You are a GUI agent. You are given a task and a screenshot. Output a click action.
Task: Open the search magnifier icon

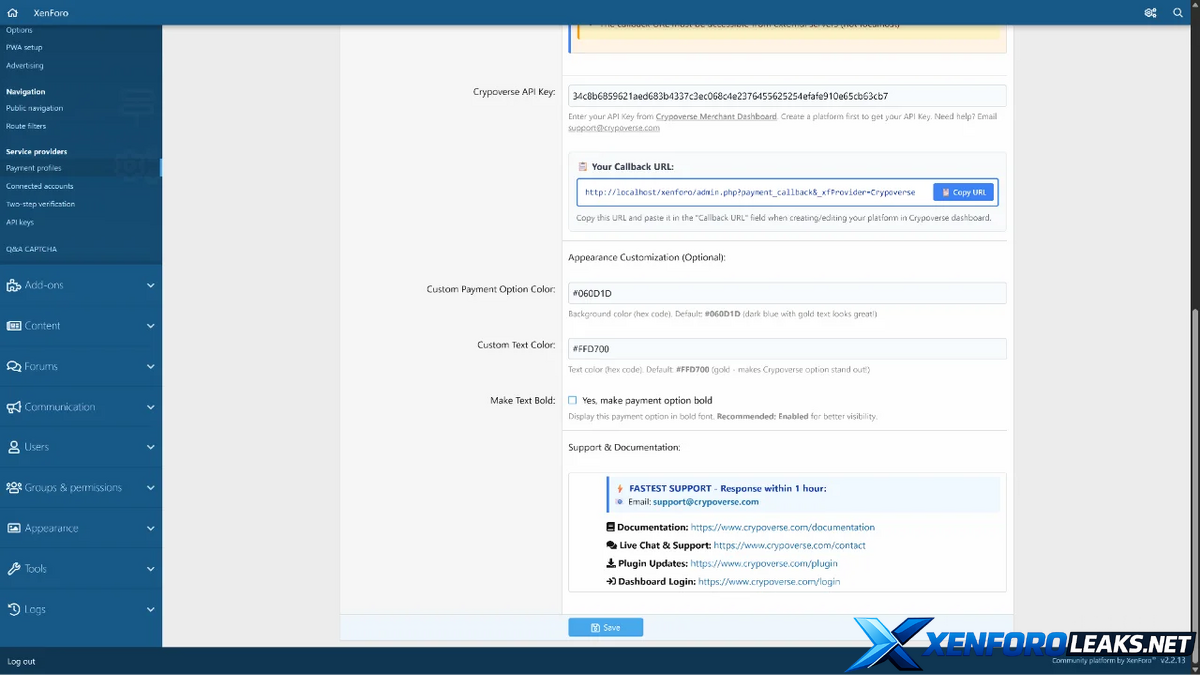(1180, 13)
